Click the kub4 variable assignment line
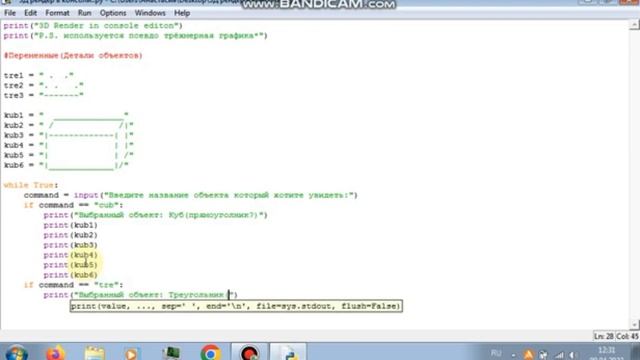 [x=69, y=145]
